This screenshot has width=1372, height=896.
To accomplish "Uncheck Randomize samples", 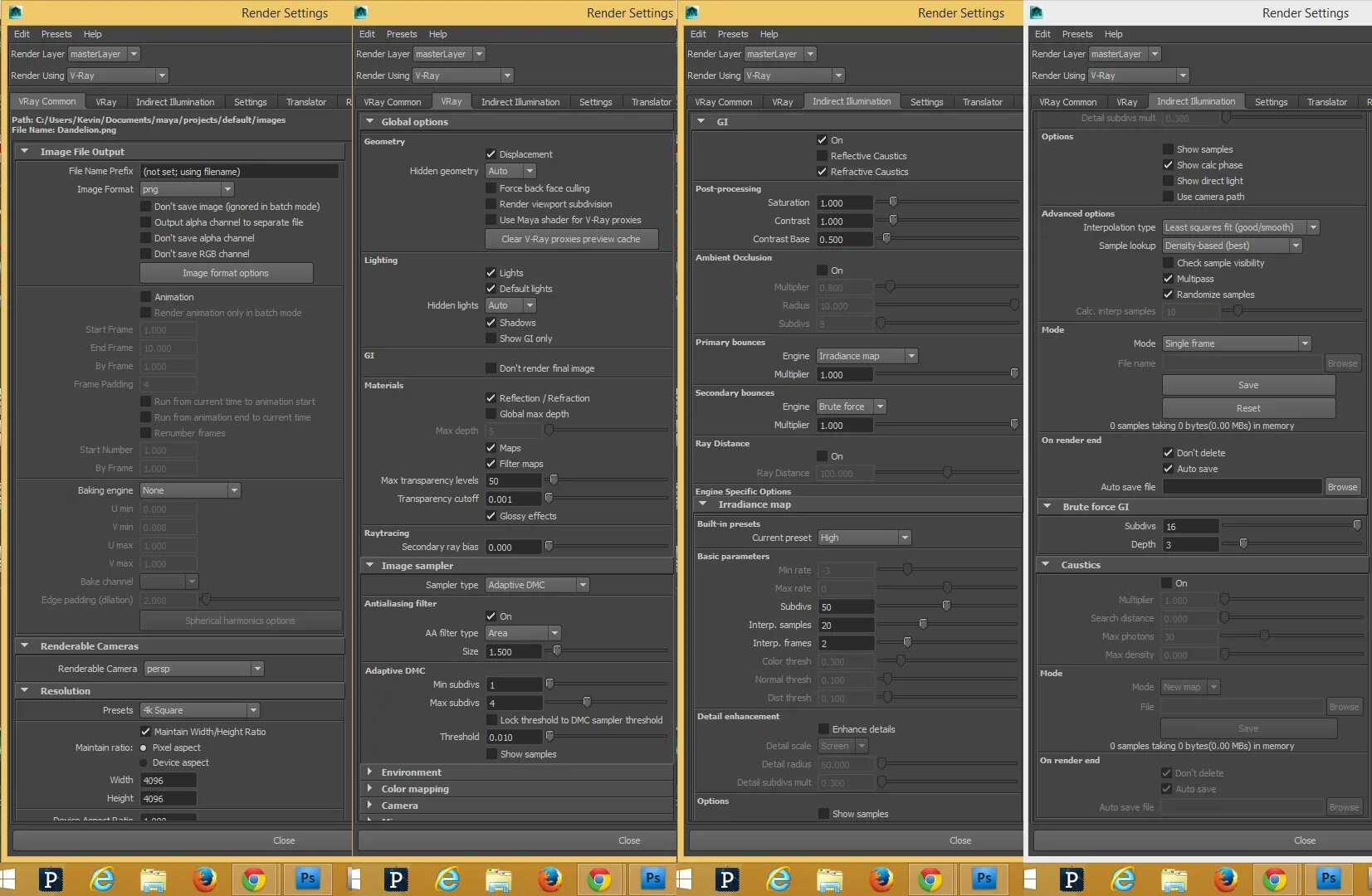I will click(1168, 295).
